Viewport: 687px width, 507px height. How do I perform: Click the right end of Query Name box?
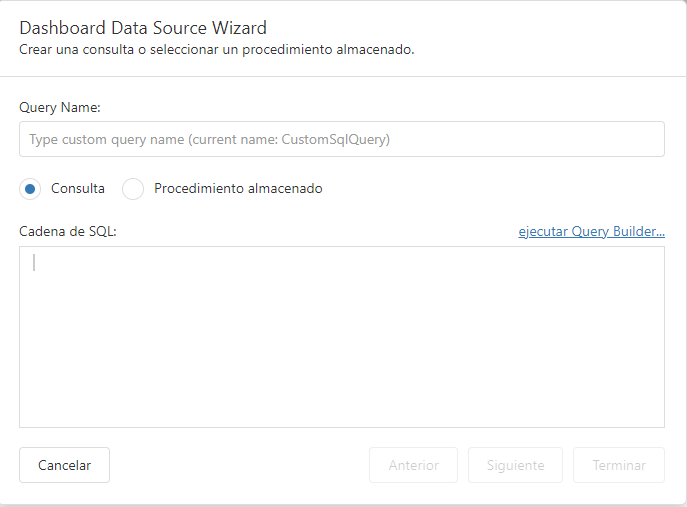coord(645,139)
